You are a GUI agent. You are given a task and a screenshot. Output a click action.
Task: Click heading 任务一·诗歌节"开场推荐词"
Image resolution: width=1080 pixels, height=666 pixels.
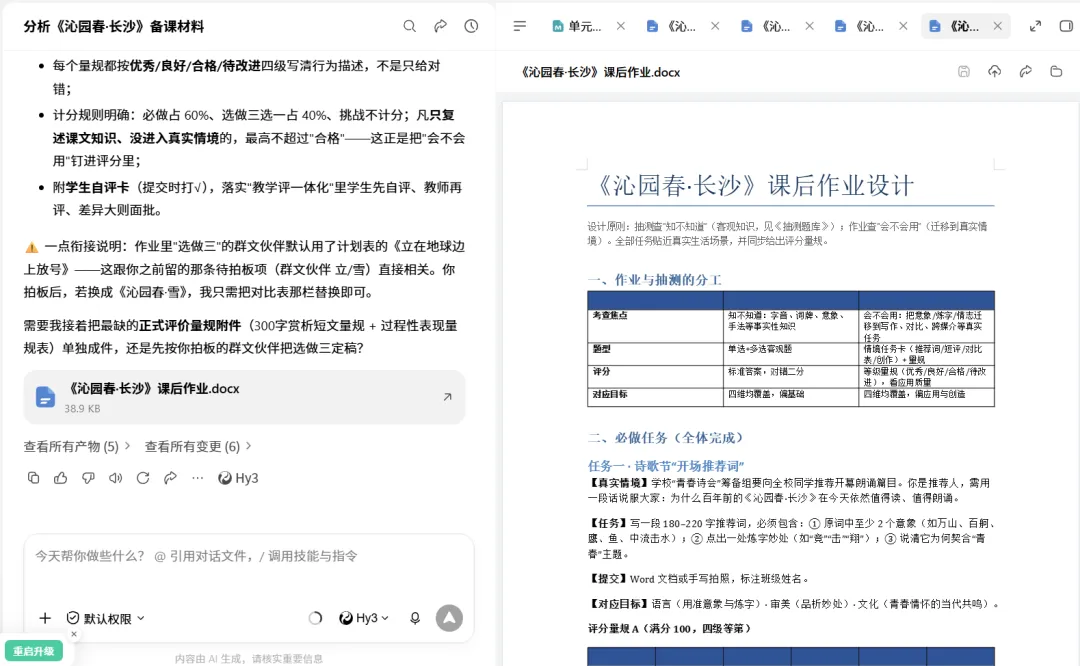tap(666, 466)
